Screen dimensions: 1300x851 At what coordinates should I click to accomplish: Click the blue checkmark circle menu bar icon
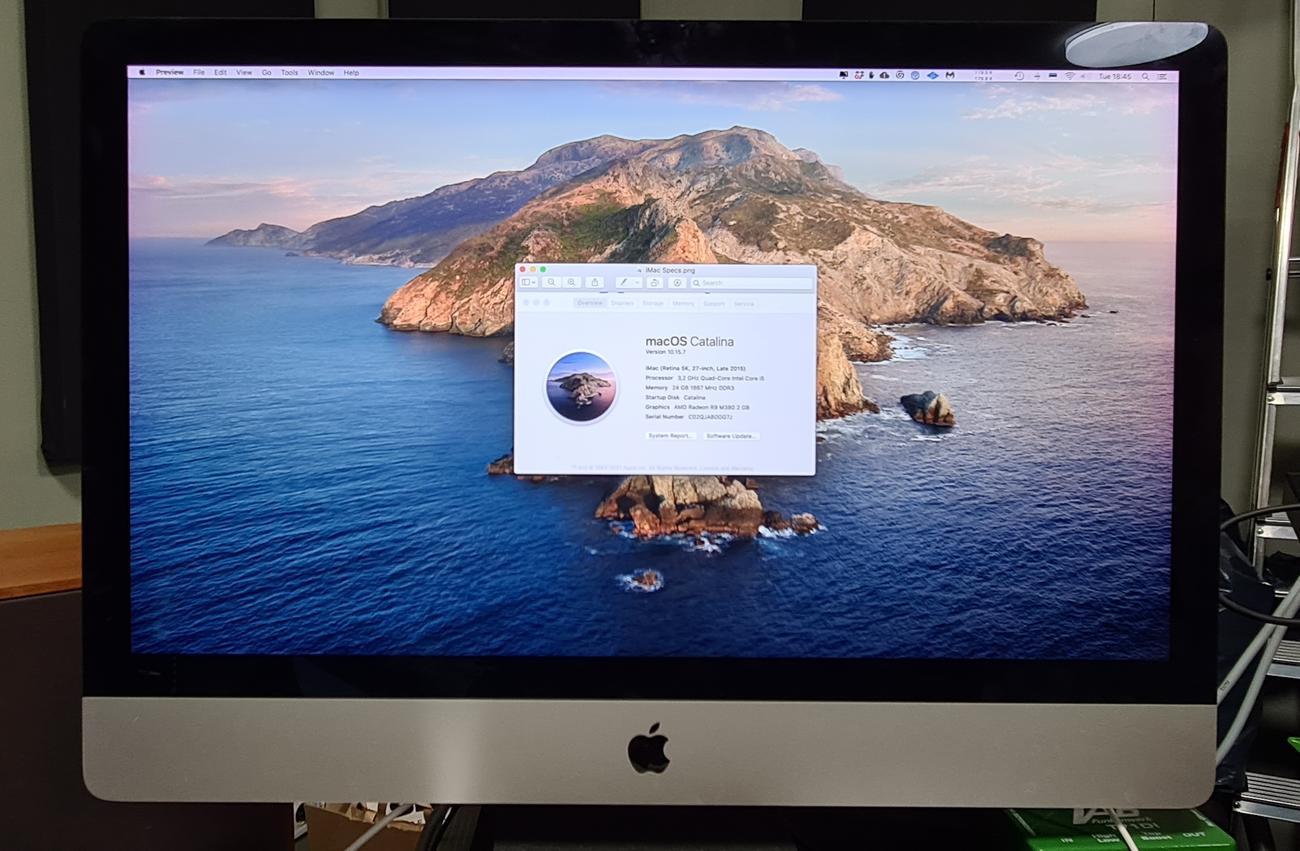[x=916, y=75]
